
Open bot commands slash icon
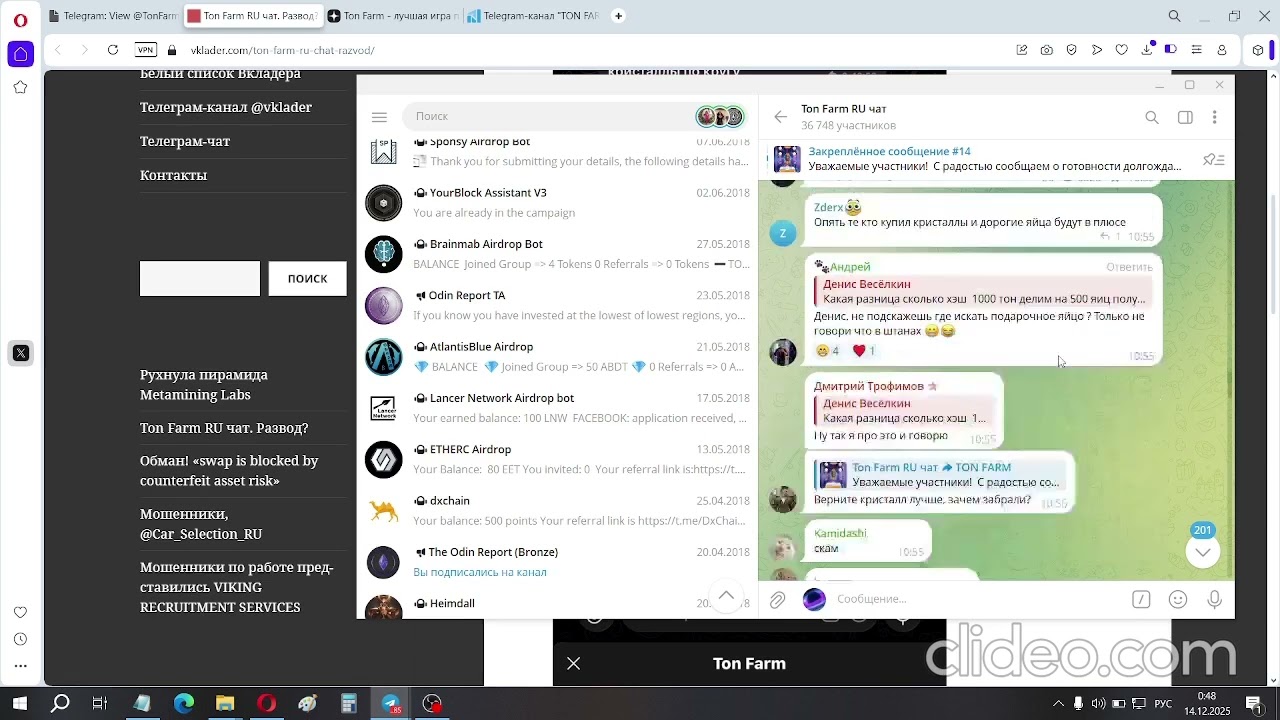tap(1141, 599)
